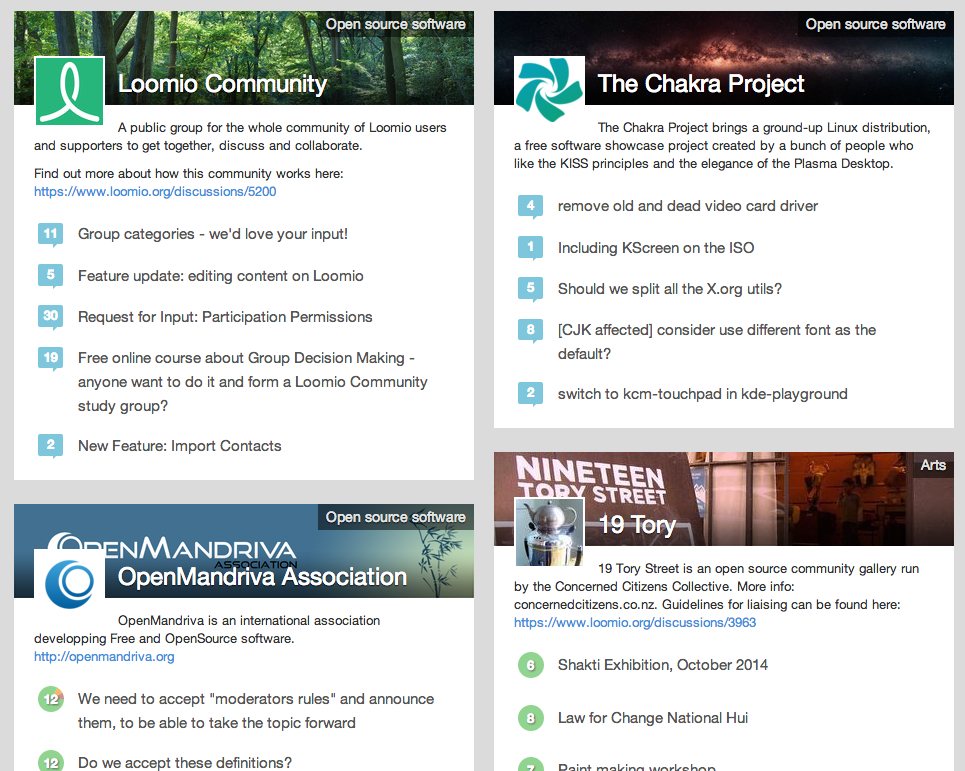Click the 5 comments badge beside X.org utils

531,289
